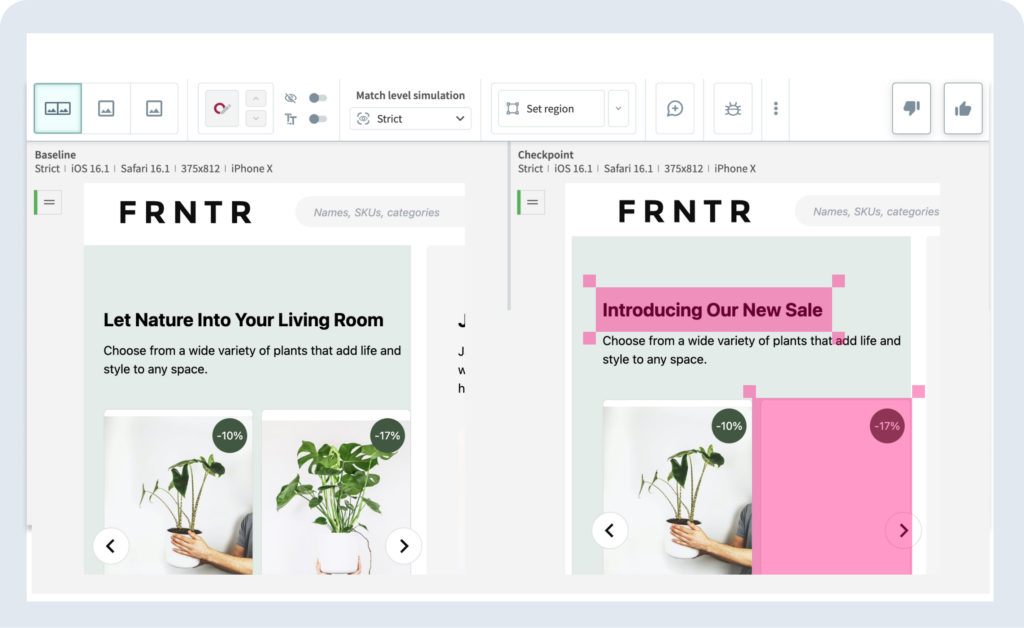Viewport: 1024px width, 628px height.
Task: Click the previous arrow in baseline carousel
Action: [111, 546]
